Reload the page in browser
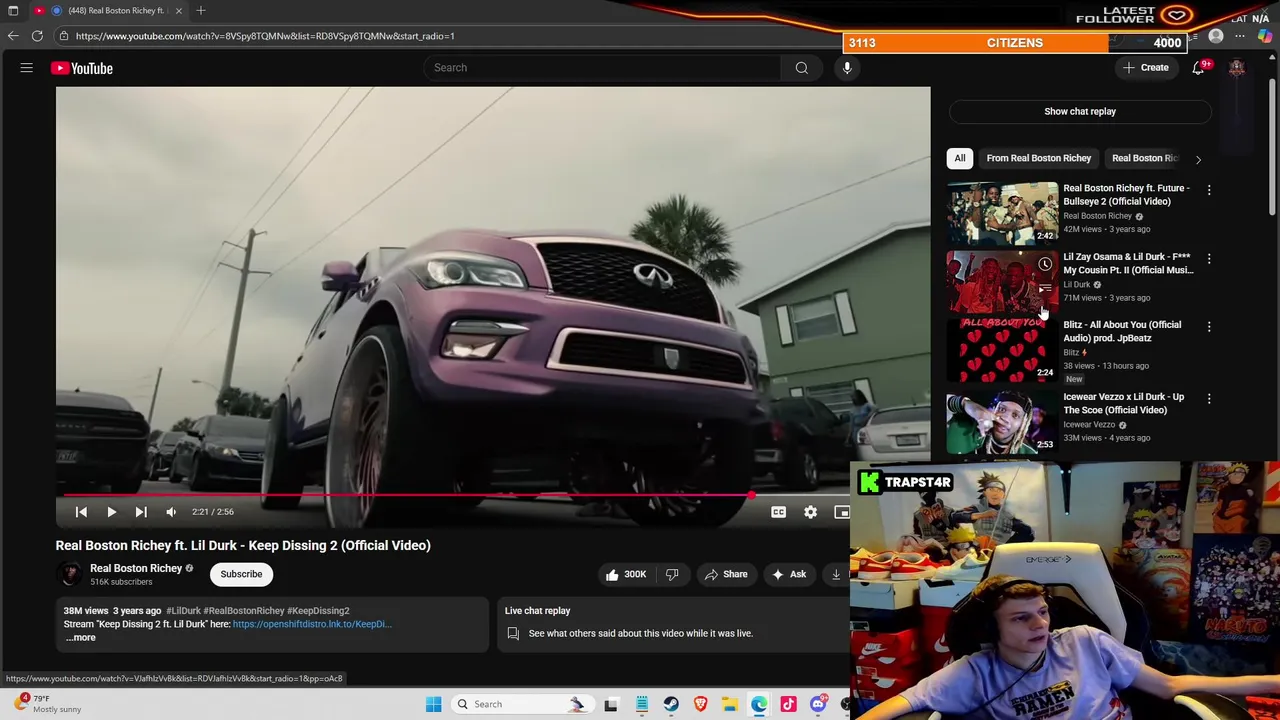1280x720 pixels. tap(37, 36)
